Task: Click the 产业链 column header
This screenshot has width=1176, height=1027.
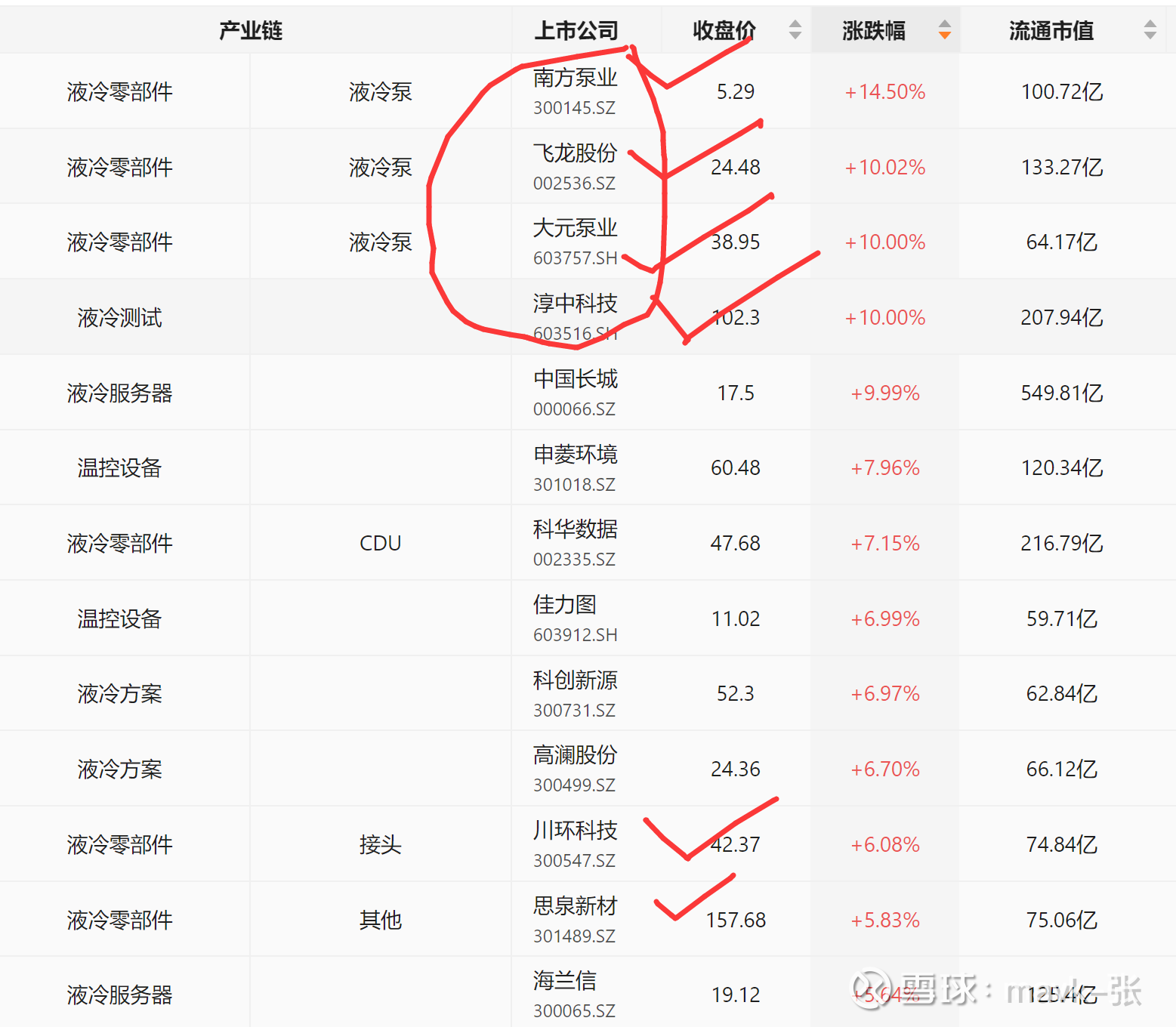Action: pos(251,30)
